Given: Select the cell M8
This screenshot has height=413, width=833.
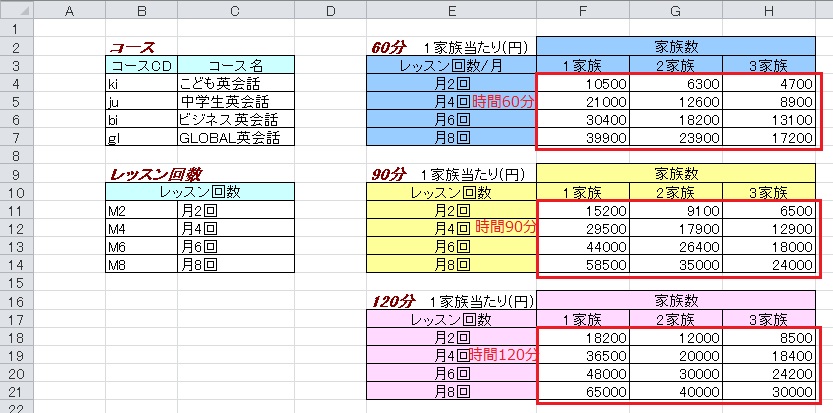Looking at the screenshot, I should [x=141, y=264].
